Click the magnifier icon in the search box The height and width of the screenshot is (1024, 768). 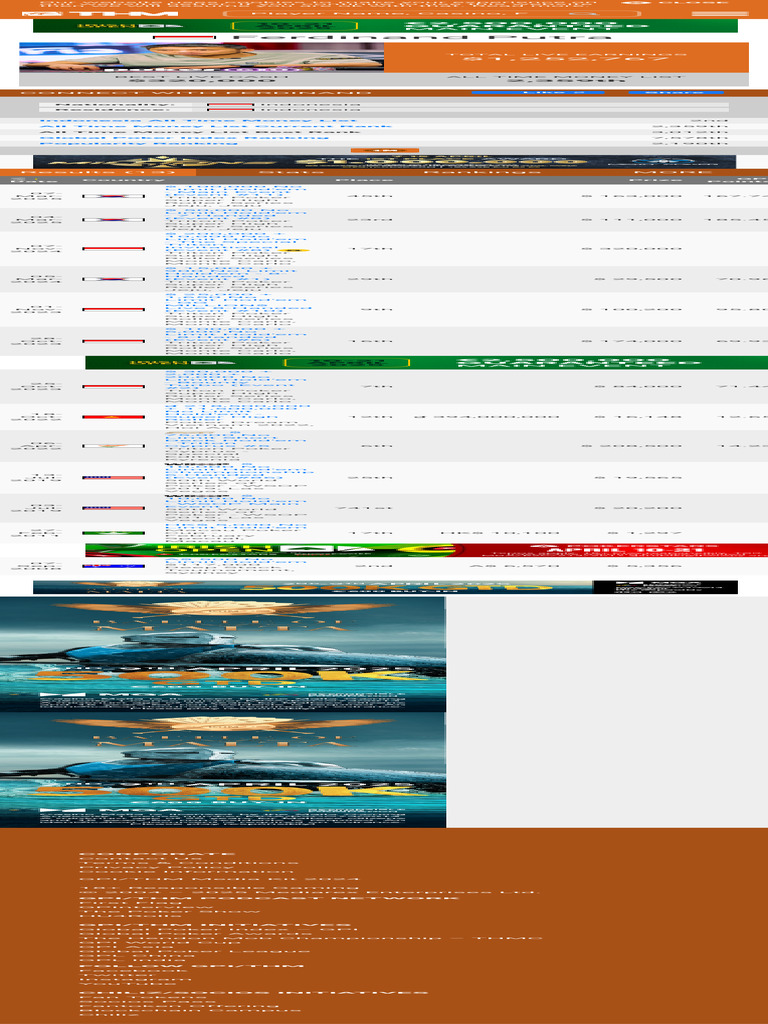pos(583,14)
